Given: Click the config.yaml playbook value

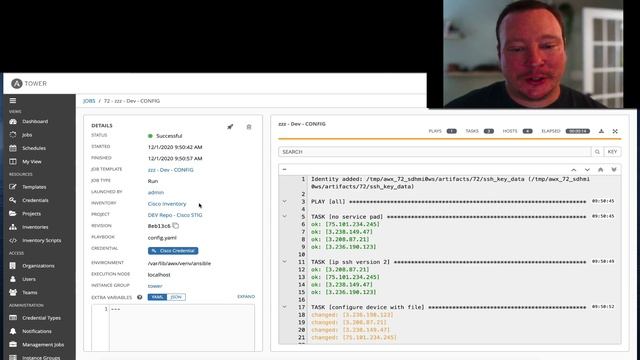Looking at the screenshot, I should pos(162,238).
